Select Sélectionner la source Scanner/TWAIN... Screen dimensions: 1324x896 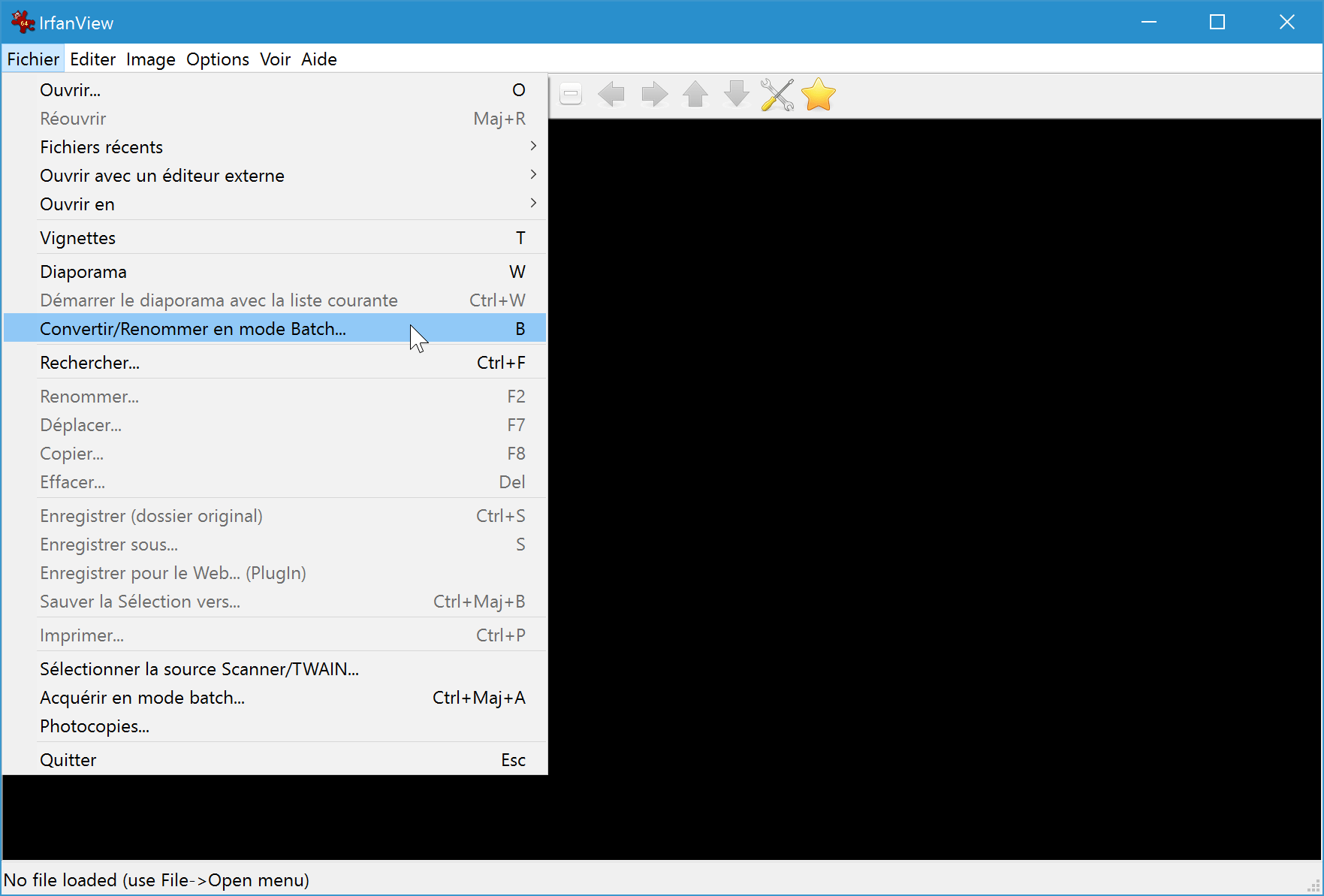(275, 669)
